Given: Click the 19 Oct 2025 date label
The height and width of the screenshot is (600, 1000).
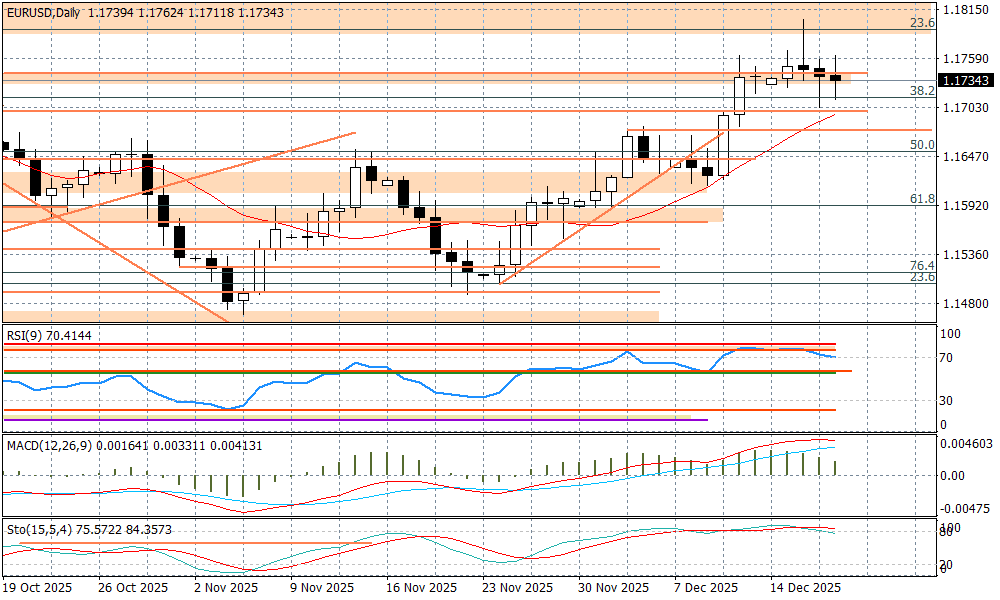Looking at the screenshot, I should pyautogui.click(x=38, y=587).
